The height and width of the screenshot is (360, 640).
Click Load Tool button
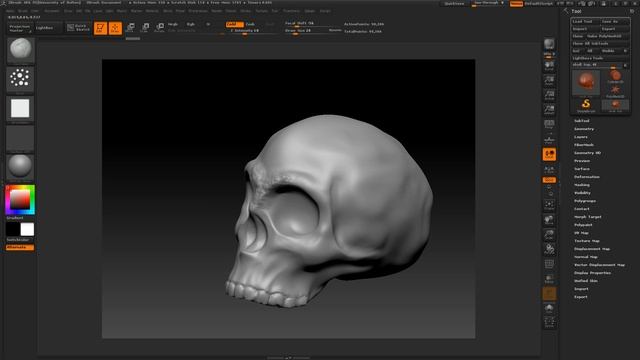pos(585,21)
